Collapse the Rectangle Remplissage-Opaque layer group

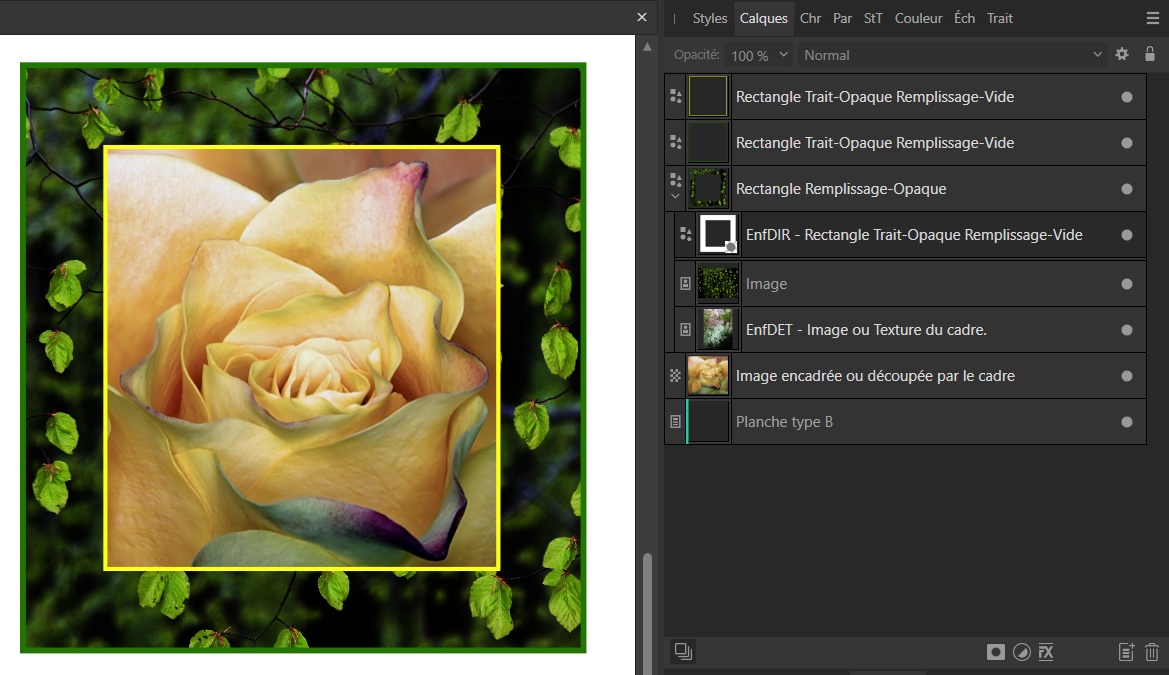[x=675, y=196]
